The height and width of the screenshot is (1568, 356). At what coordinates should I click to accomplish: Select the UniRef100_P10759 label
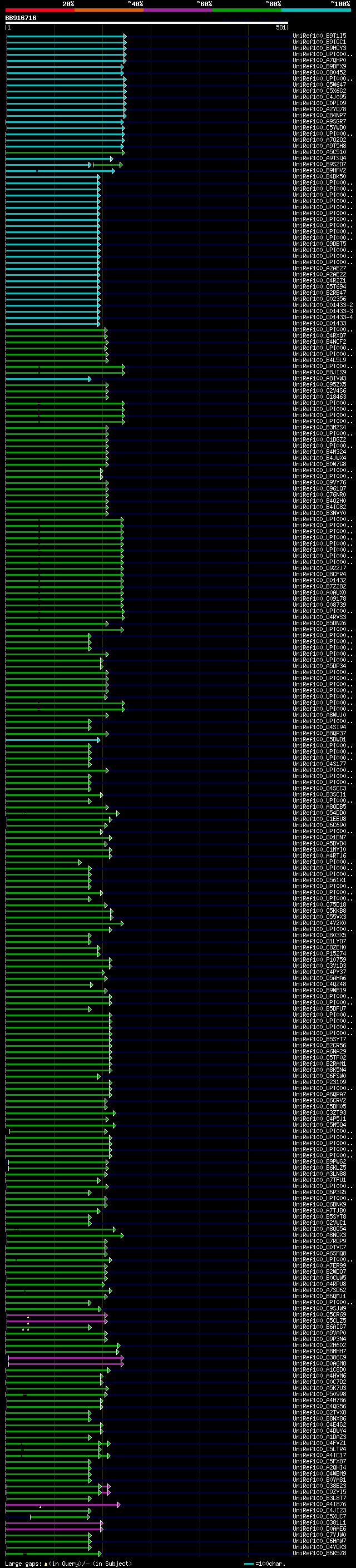coord(319,960)
